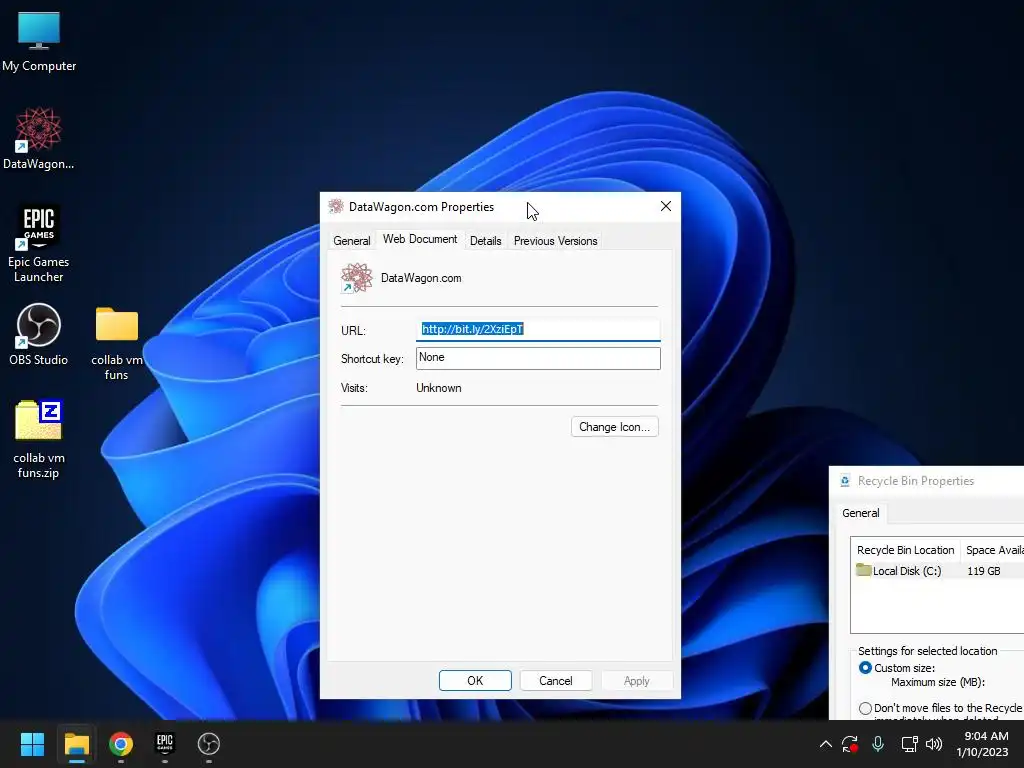The width and height of the screenshot is (1024, 768).
Task: Click the microphone tray icon
Action: [878, 744]
